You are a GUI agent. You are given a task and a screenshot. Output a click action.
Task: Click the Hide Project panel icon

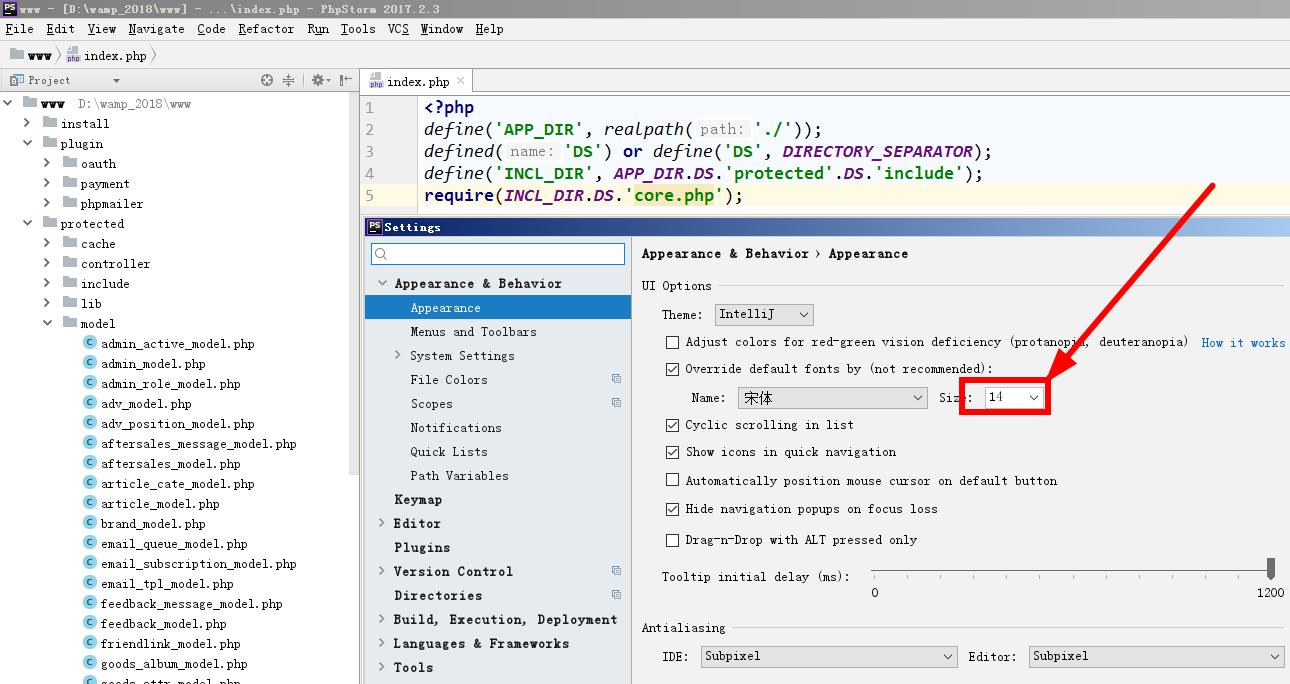pos(346,80)
